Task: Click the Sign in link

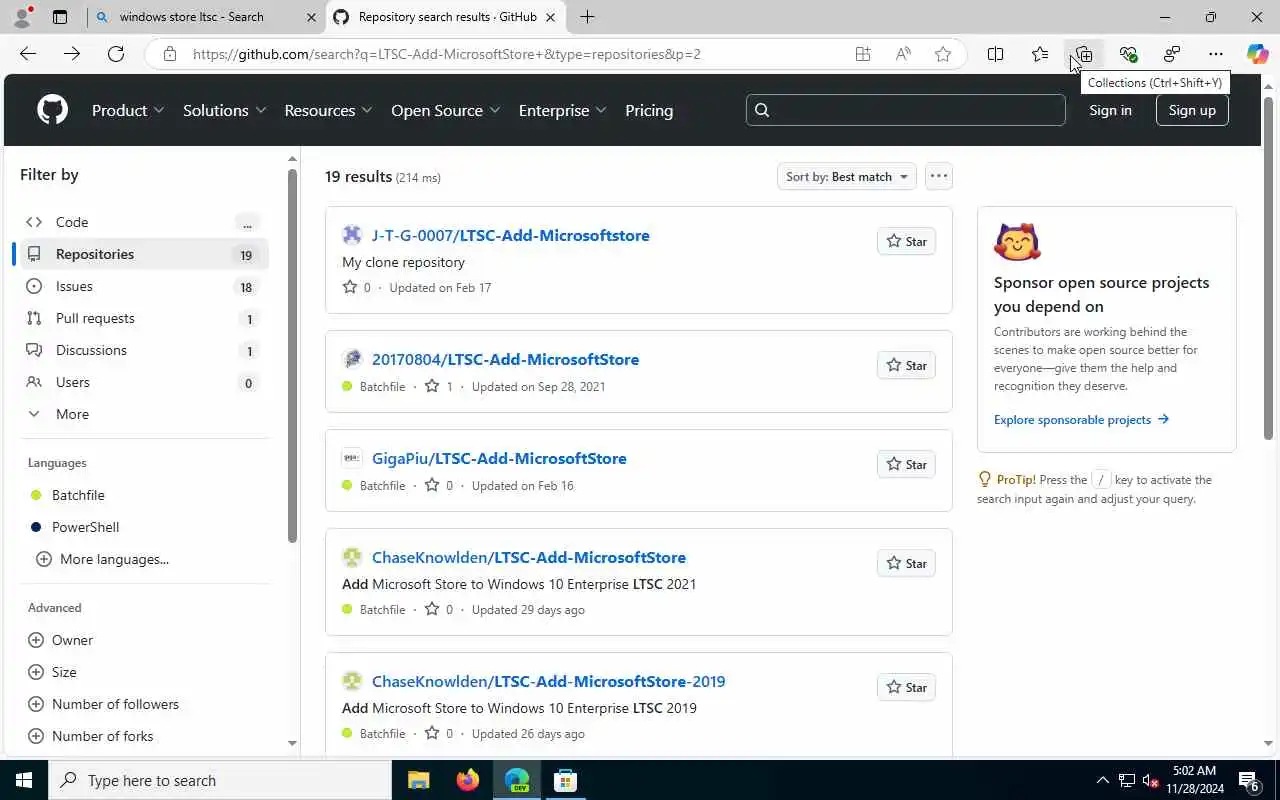Action: tap(1110, 110)
